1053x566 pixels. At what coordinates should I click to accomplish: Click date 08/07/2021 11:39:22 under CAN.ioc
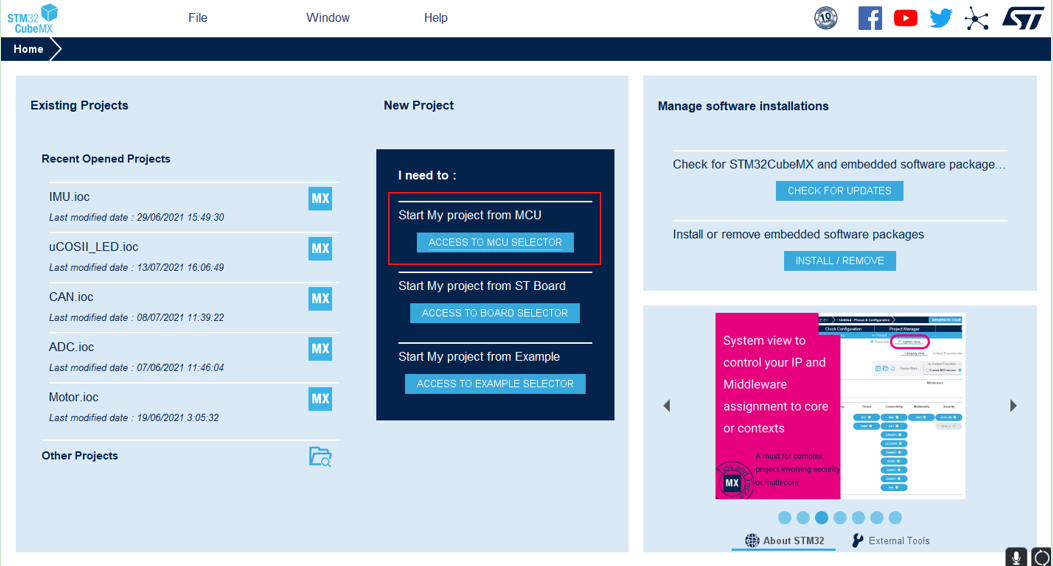181,318
